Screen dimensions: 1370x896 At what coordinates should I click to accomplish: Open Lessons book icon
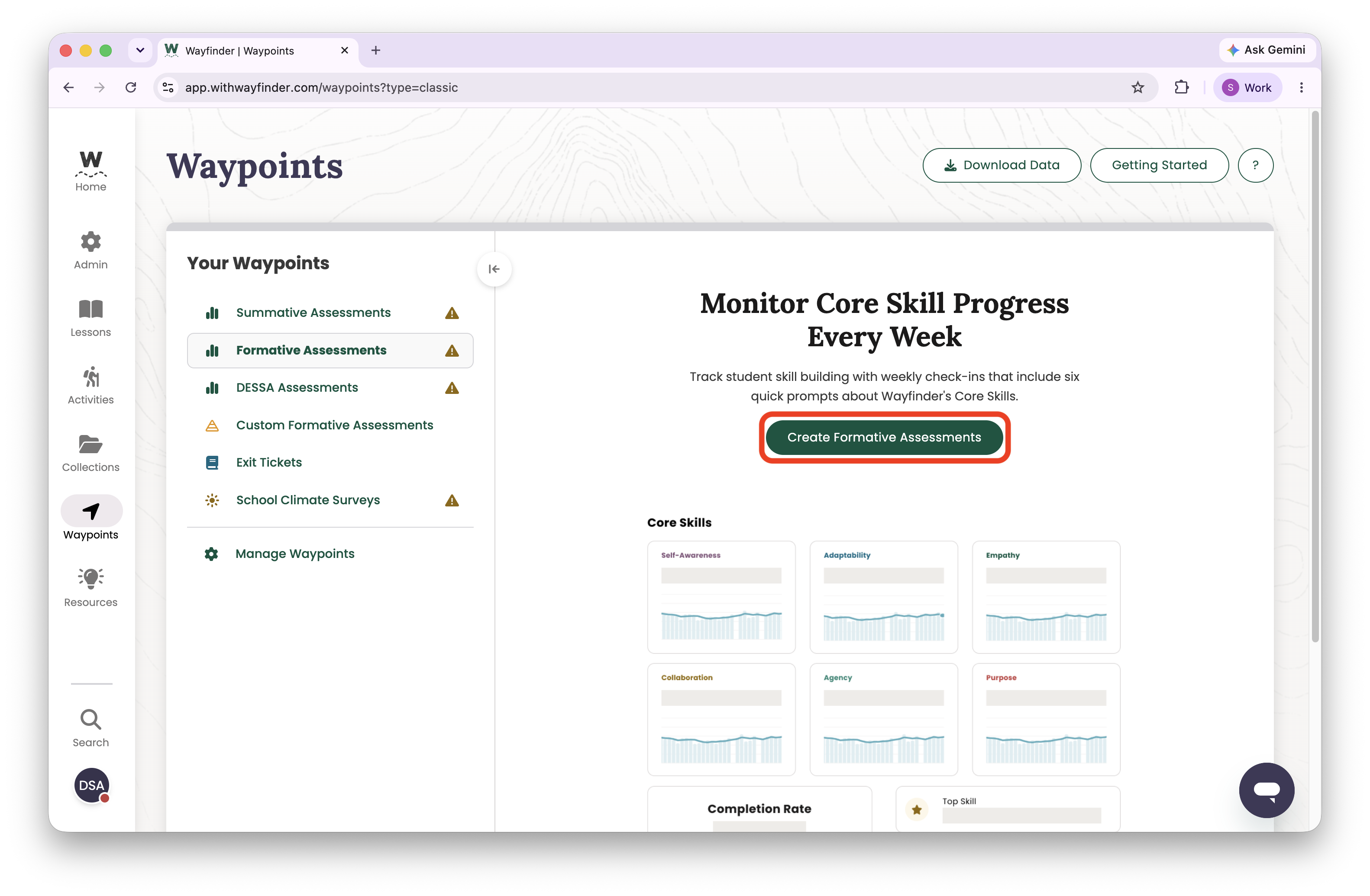(91, 309)
